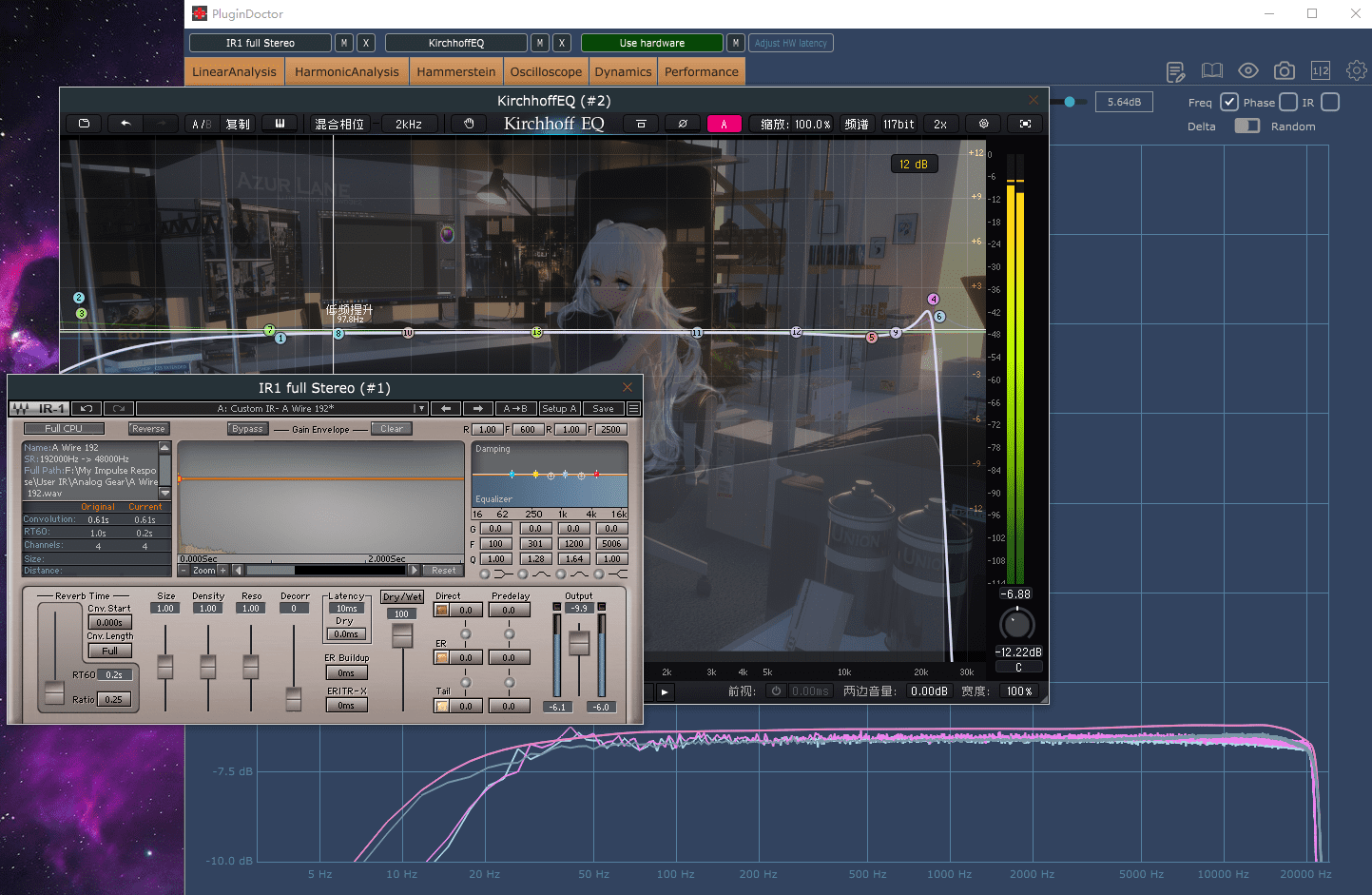The height and width of the screenshot is (895, 1372).
Task: Open 2kHz dropdown in KirchhoffEQ
Action: [410, 124]
